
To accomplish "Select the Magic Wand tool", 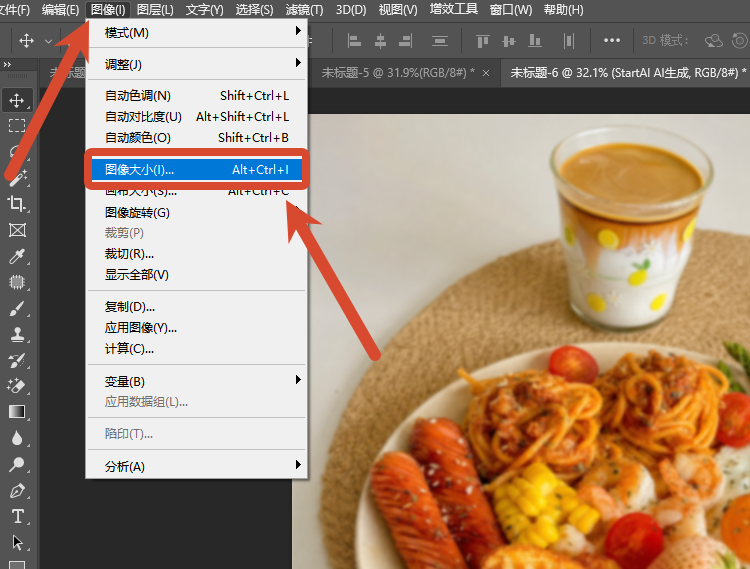I will [x=17, y=178].
